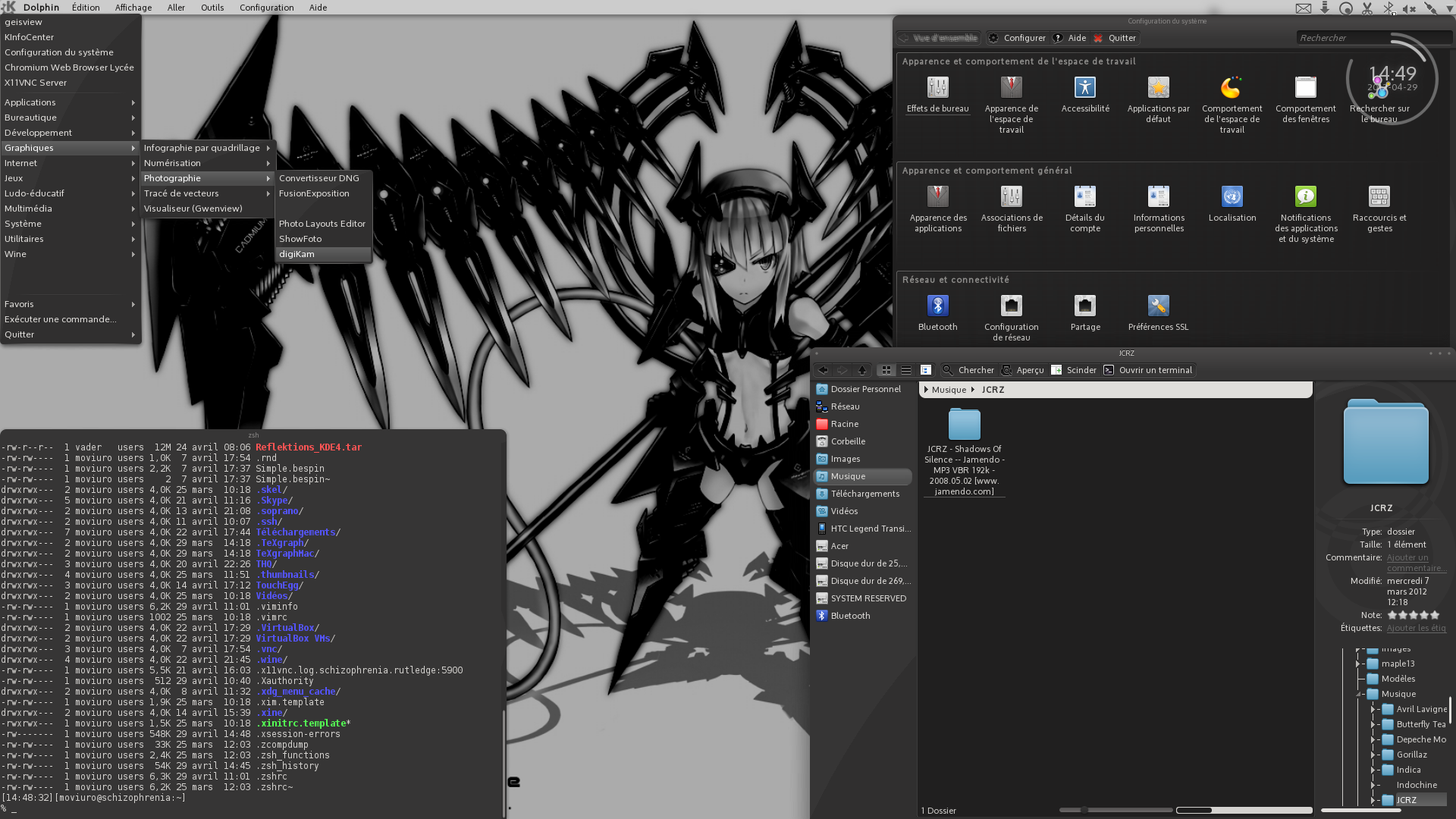
Task: Click Quitter button in system settings
Action: (1114, 38)
